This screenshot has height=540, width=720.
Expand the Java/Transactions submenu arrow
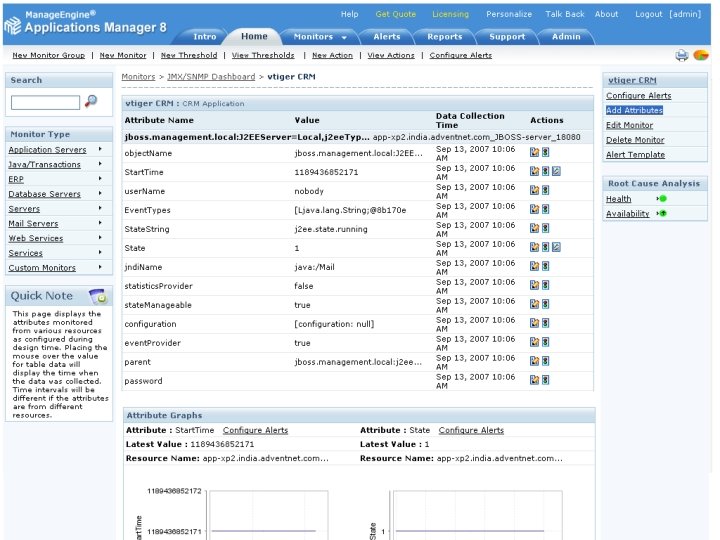(x=100, y=163)
